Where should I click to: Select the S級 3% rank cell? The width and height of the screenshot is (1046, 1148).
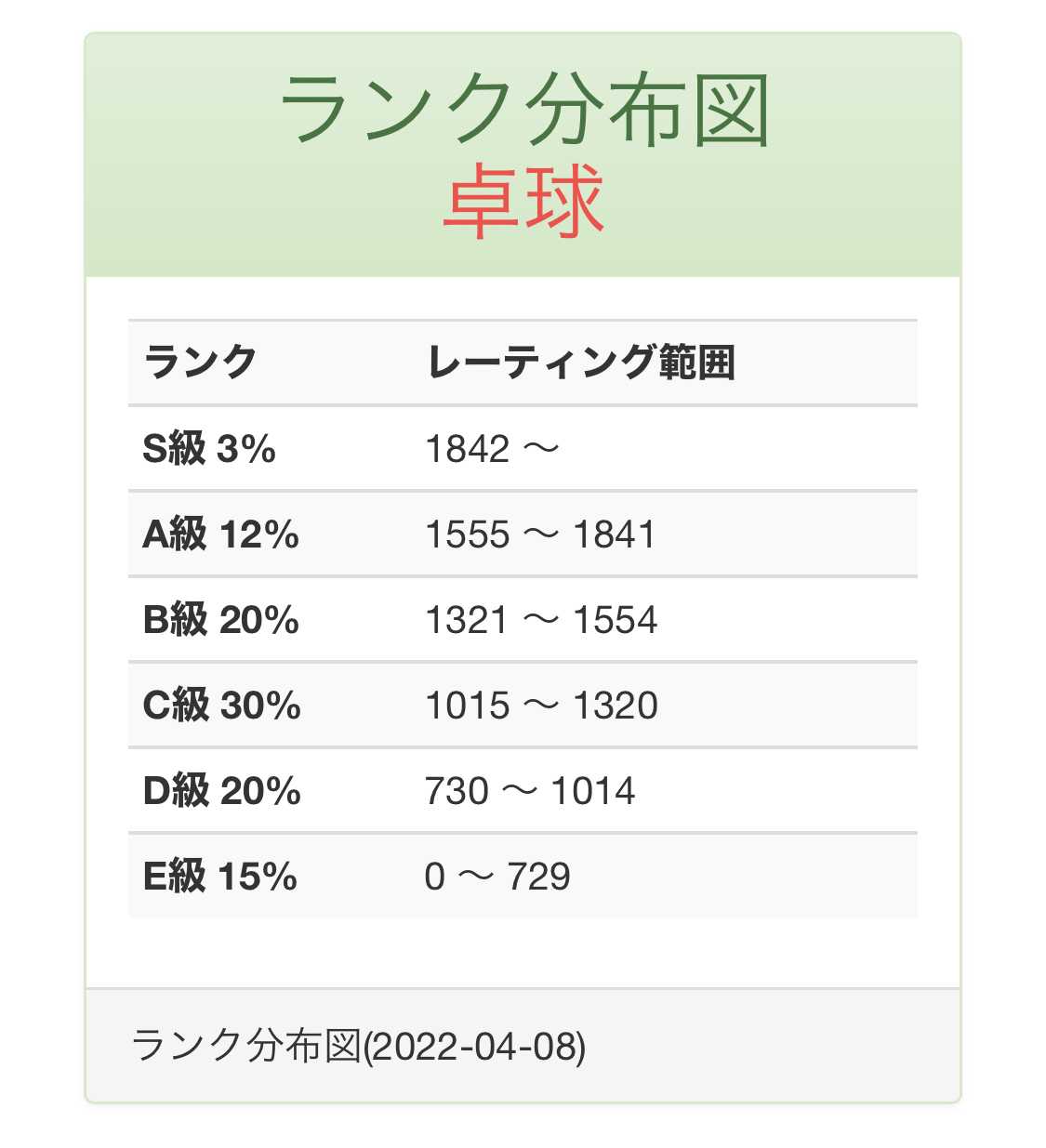point(209,449)
